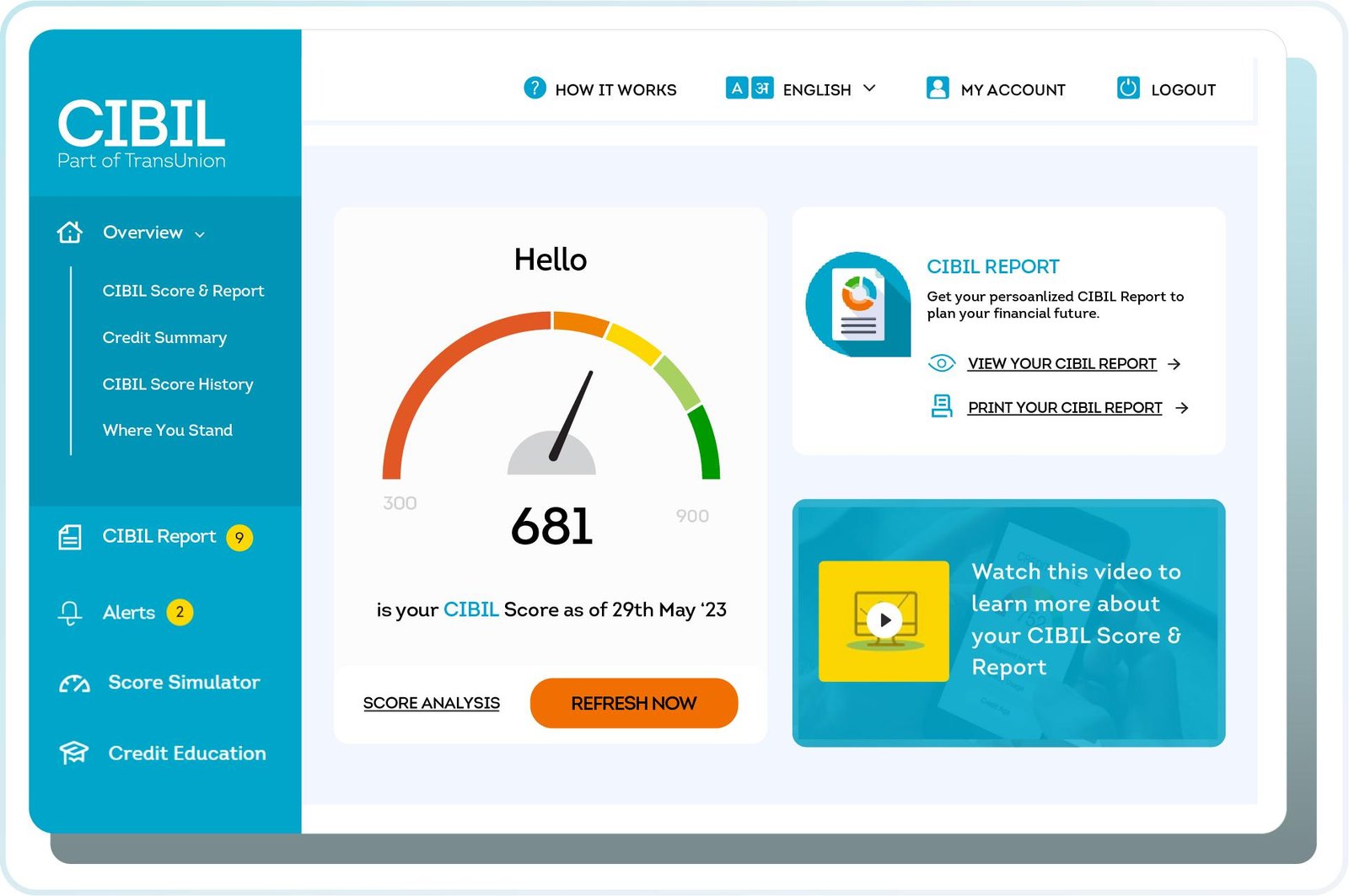Click the 900 maximum score label
The image size is (1349, 896).
pos(692,516)
